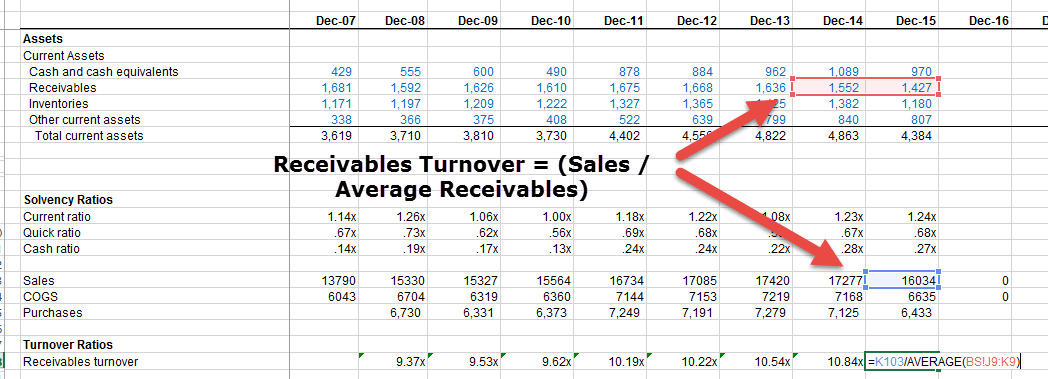
Task: Select Dec-07 receivables value 1,681
Action: (325, 88)
